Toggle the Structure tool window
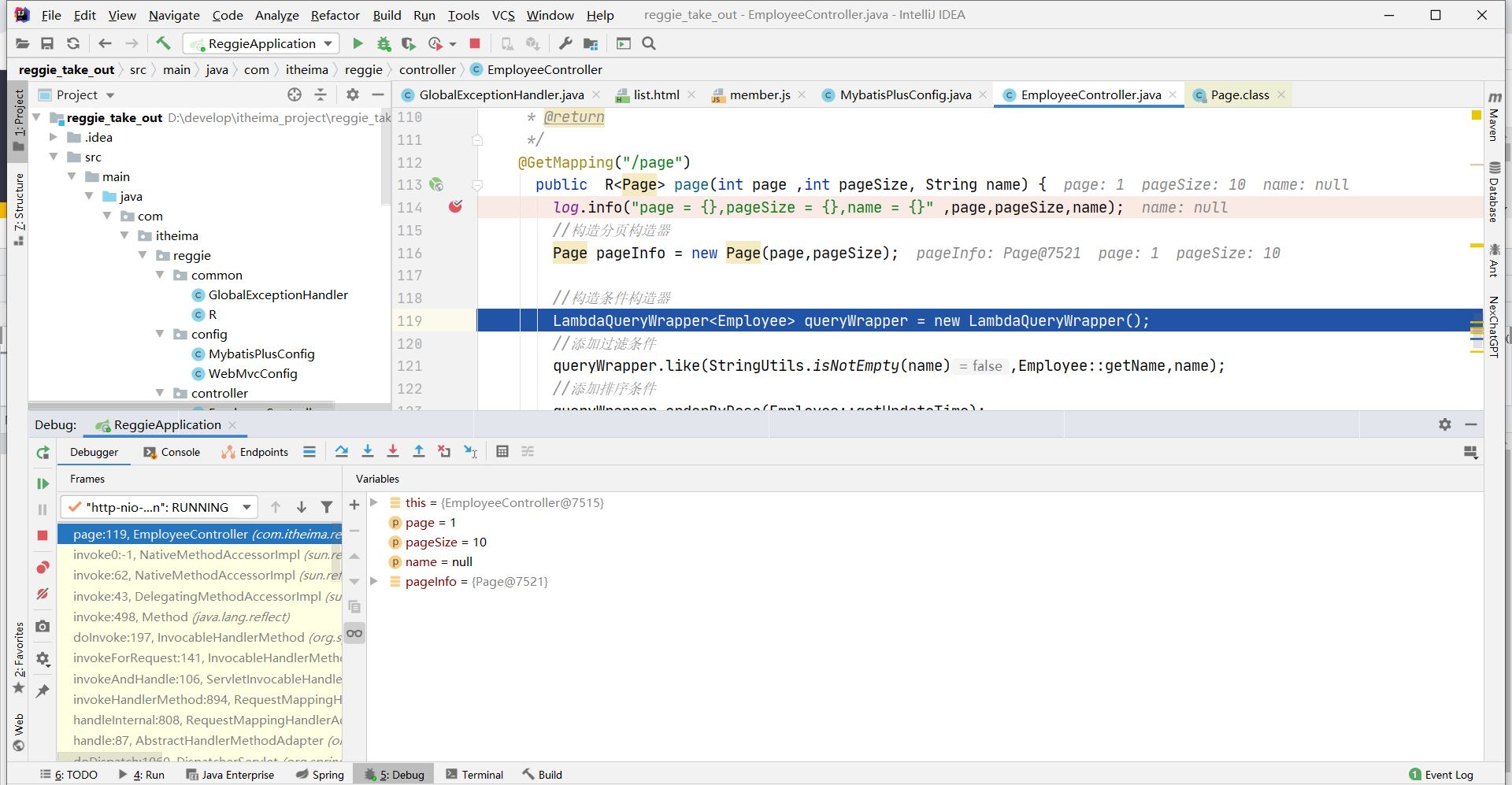The image size is (1512, 785). 19,209
